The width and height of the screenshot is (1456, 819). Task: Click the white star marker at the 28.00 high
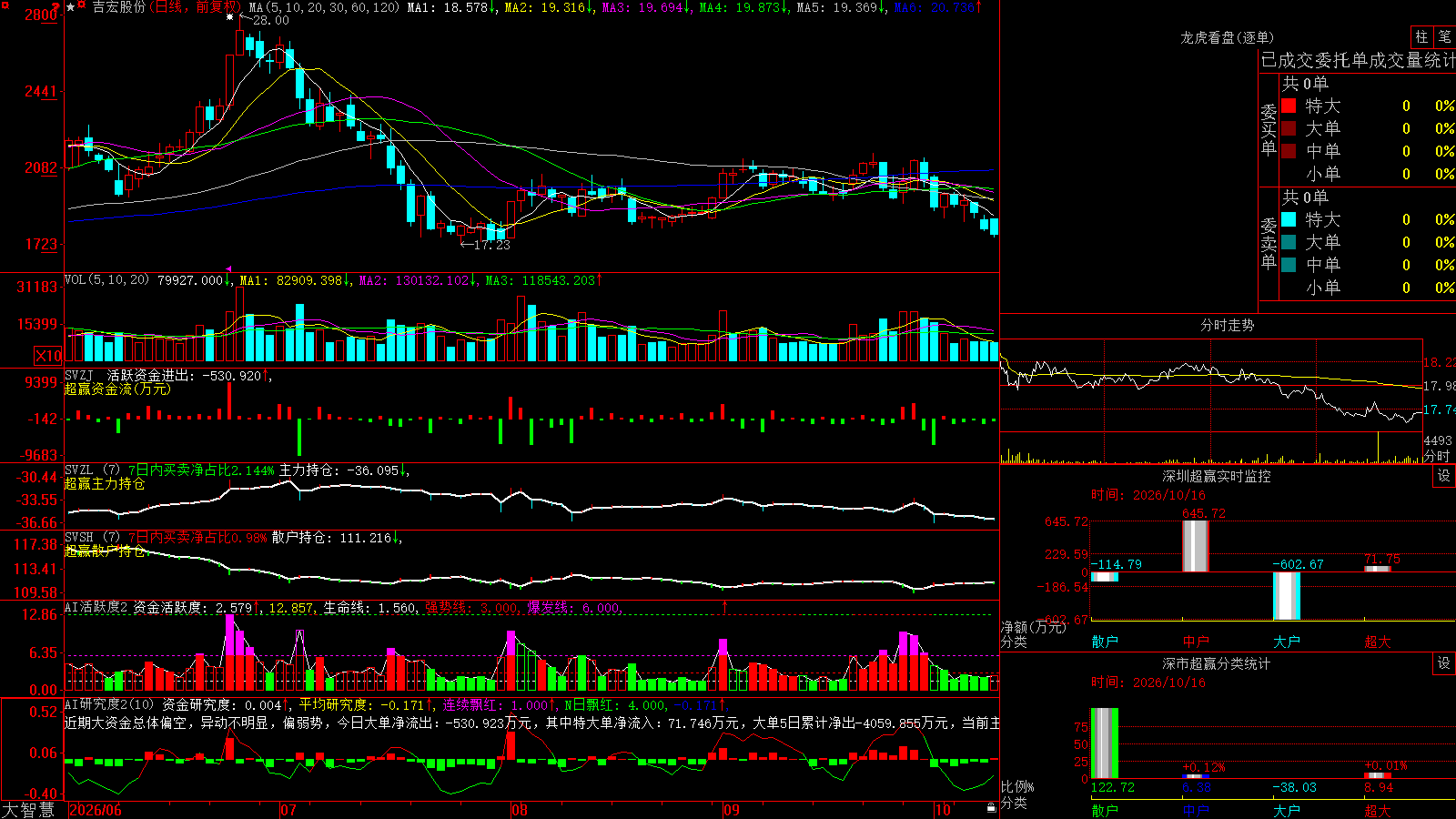tap(230, 17)
